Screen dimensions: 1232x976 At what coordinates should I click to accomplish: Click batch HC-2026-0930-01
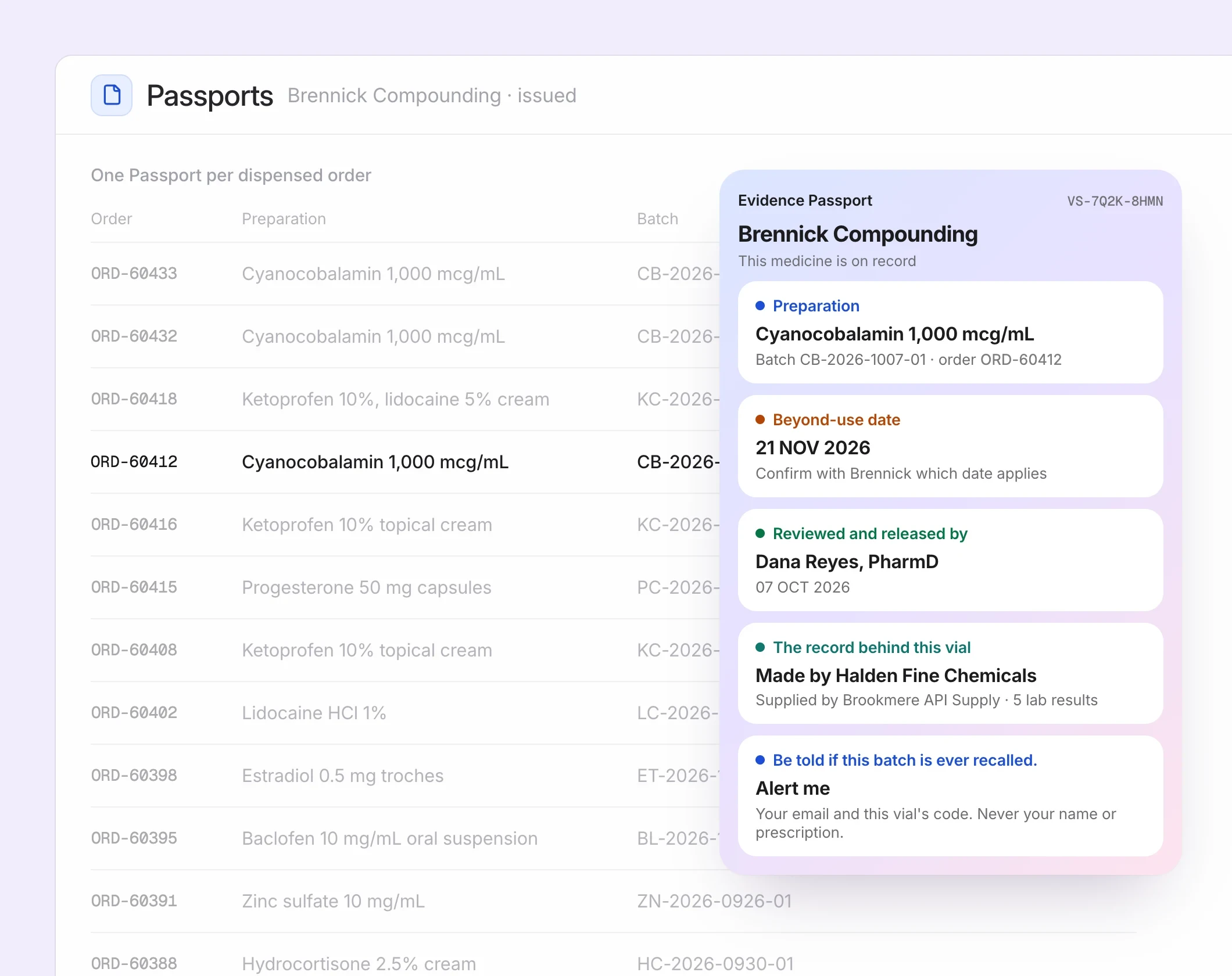pos(715,964)
